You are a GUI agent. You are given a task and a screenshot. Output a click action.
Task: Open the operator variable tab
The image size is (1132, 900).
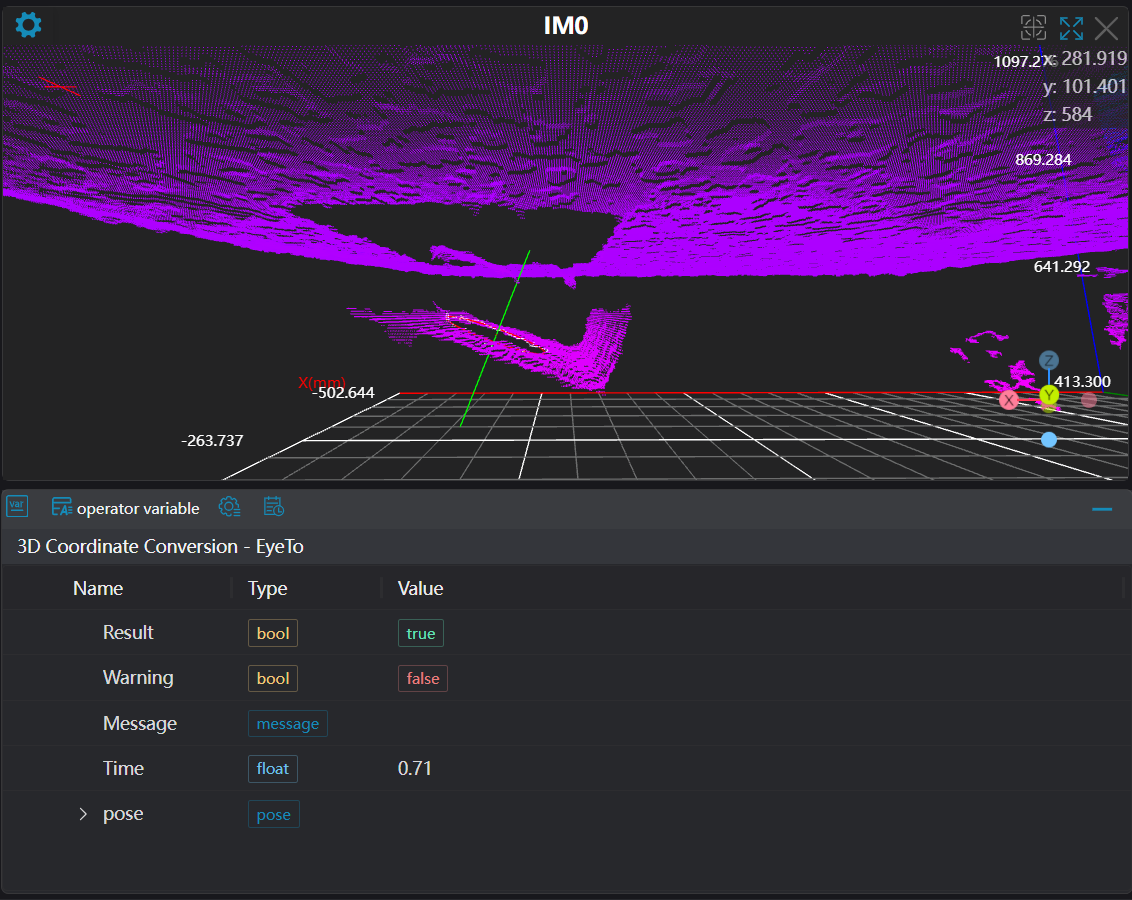pos(126,508)
